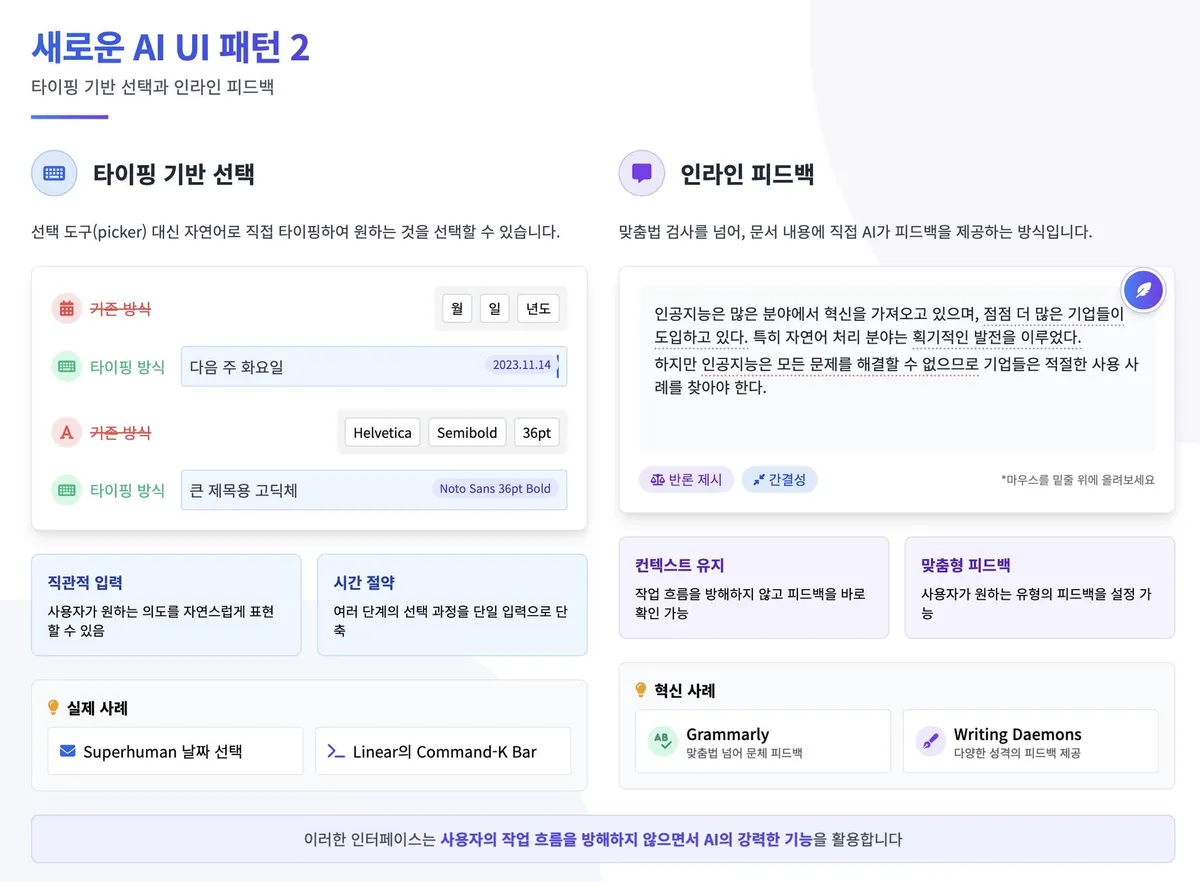Click the Writing Daemons brush icon
This screenshot has width=1200, height=882.
coord(931,741)
